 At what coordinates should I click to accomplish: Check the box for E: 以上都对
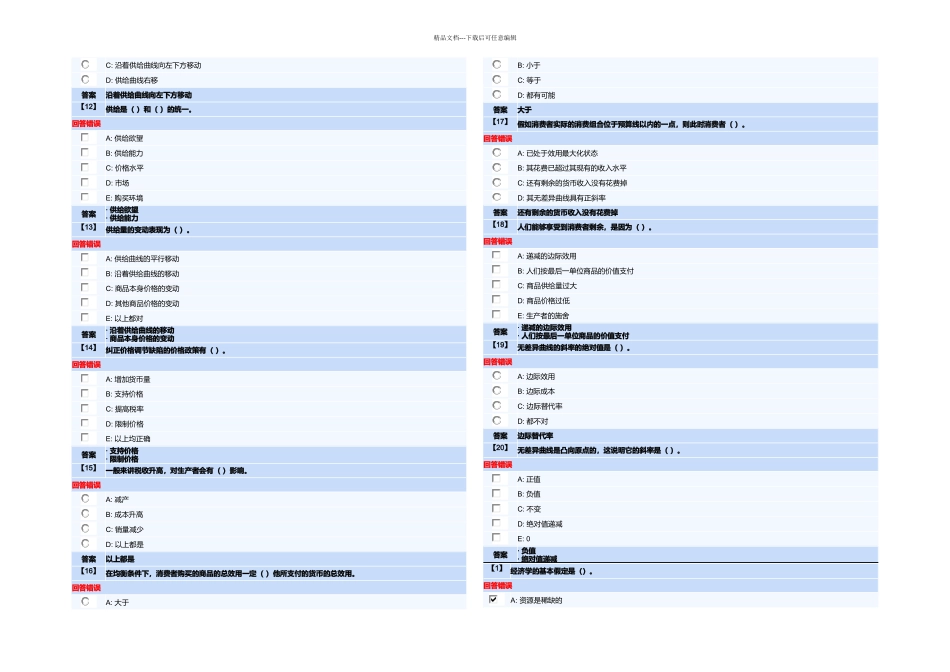point(85,317)
